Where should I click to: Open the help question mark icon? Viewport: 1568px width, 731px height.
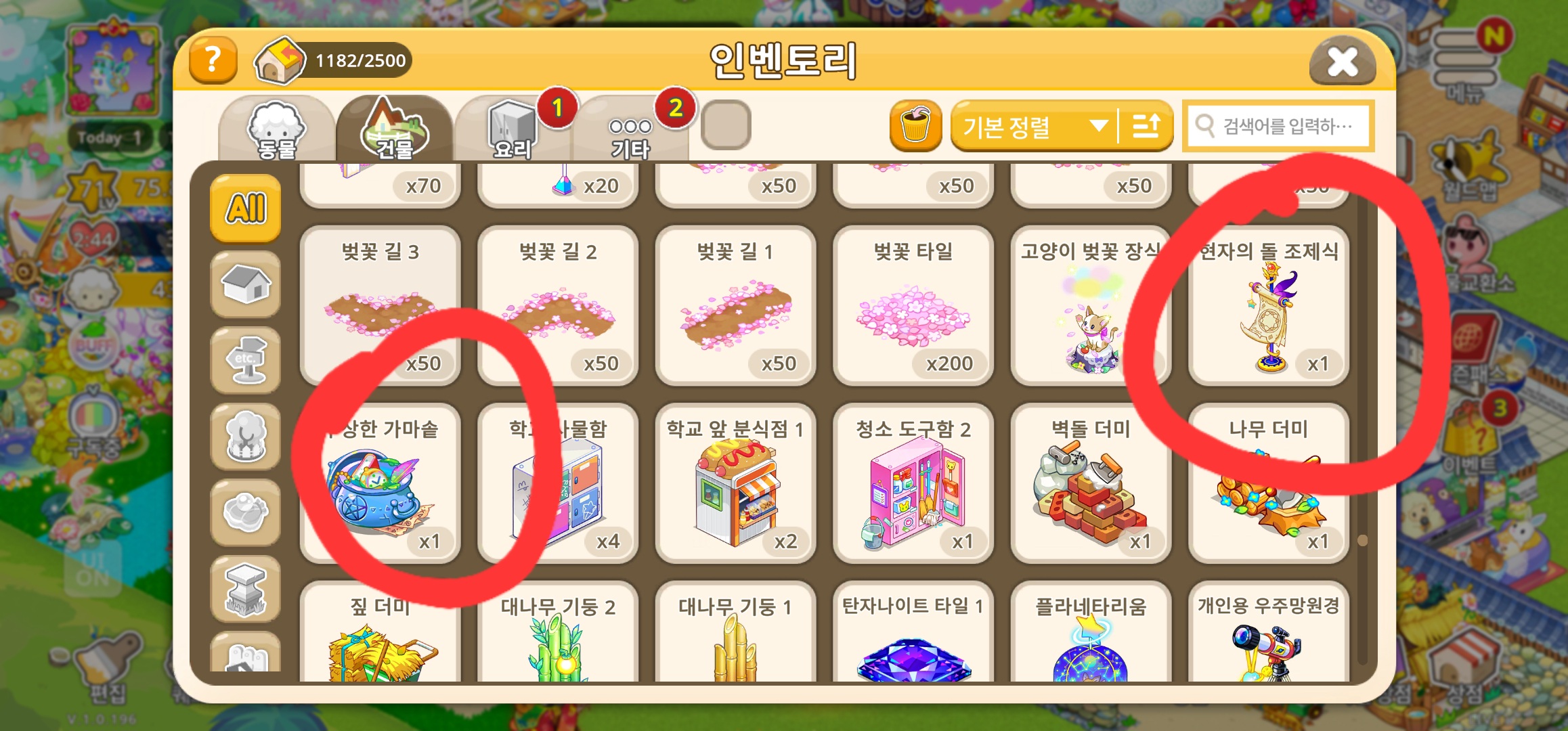[213, 60]
